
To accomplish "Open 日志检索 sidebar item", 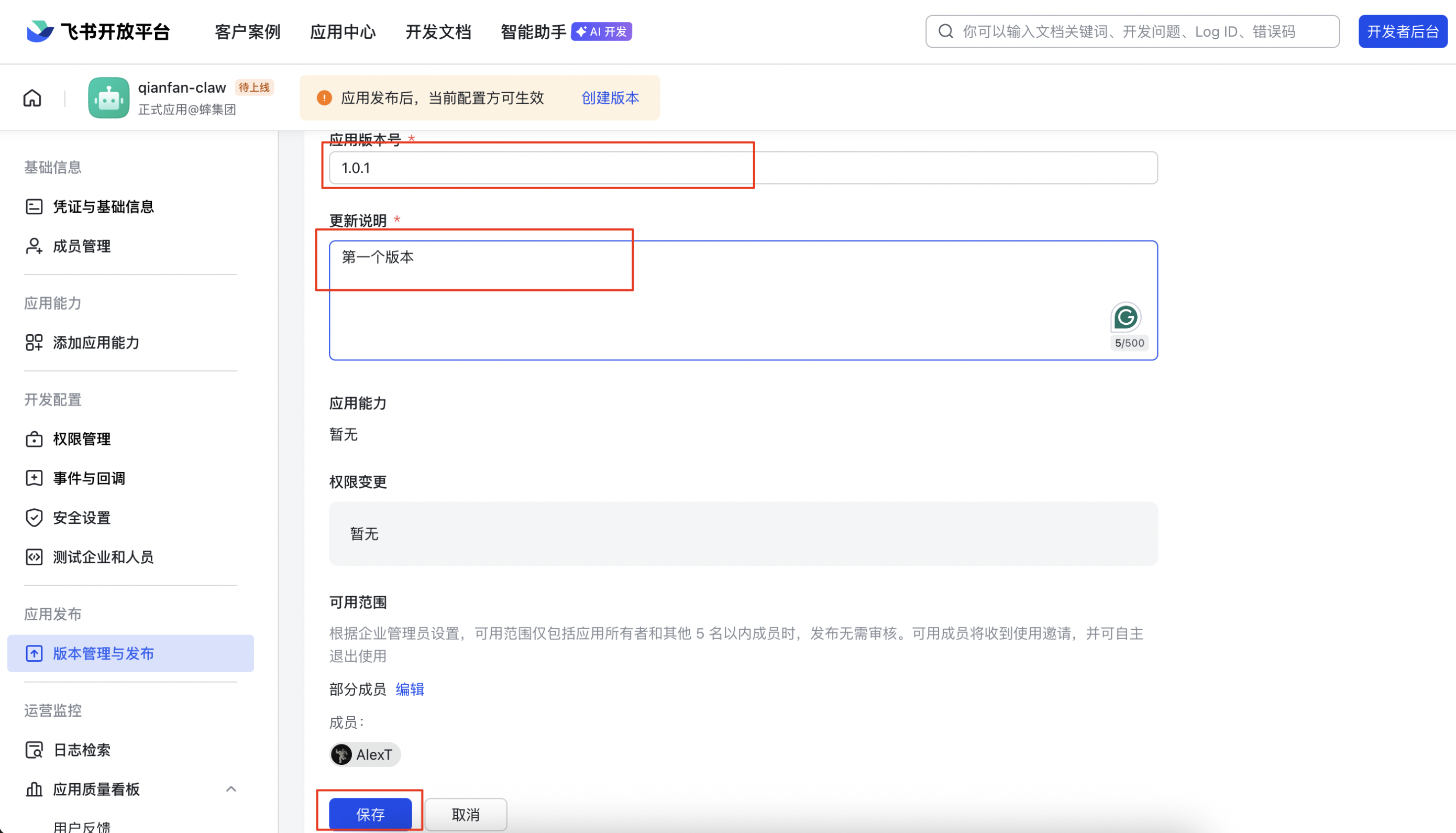I will (x=81, y=750).
